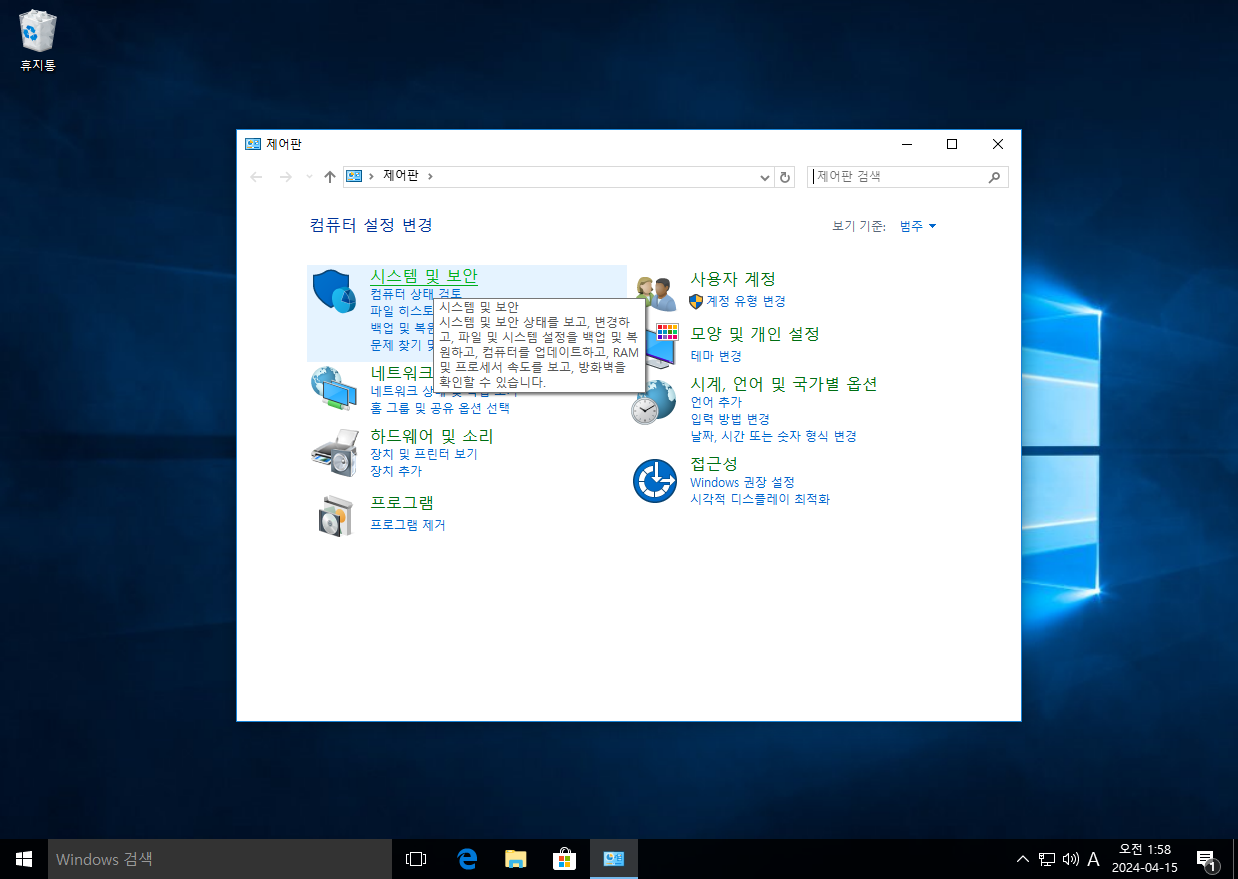Open the view by 범주 dropdown

coord(918,227)
